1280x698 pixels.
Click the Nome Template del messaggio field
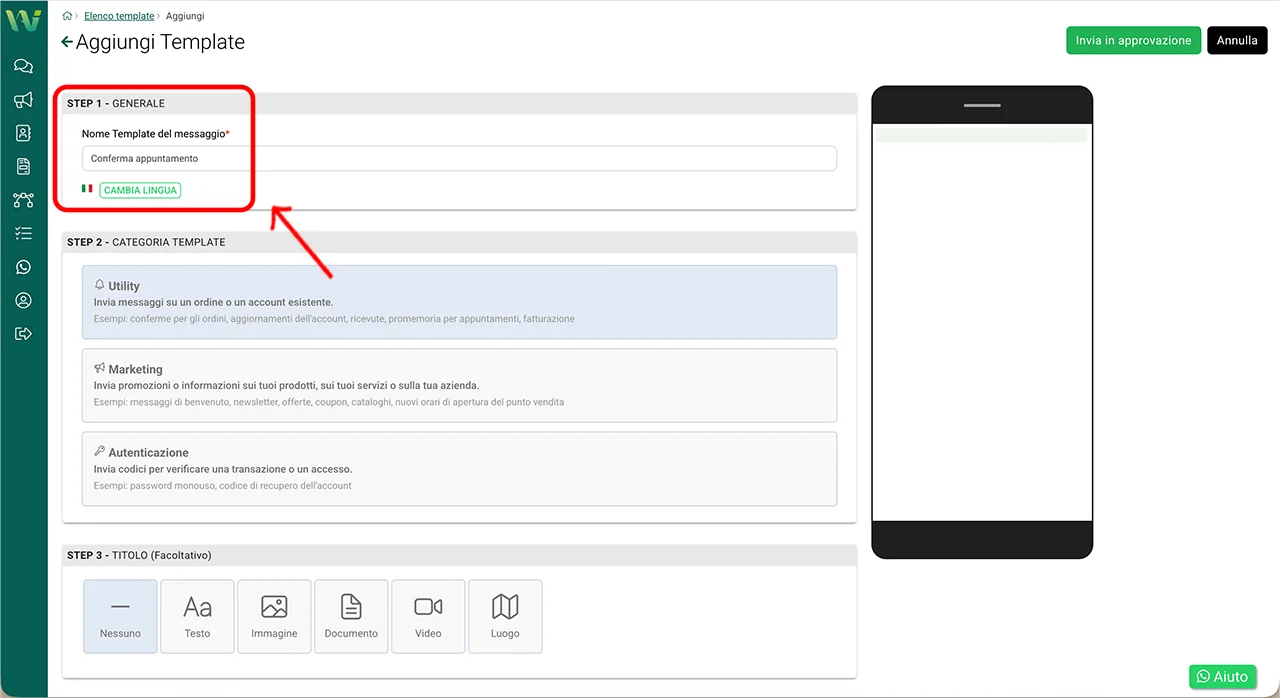point(459,158)
